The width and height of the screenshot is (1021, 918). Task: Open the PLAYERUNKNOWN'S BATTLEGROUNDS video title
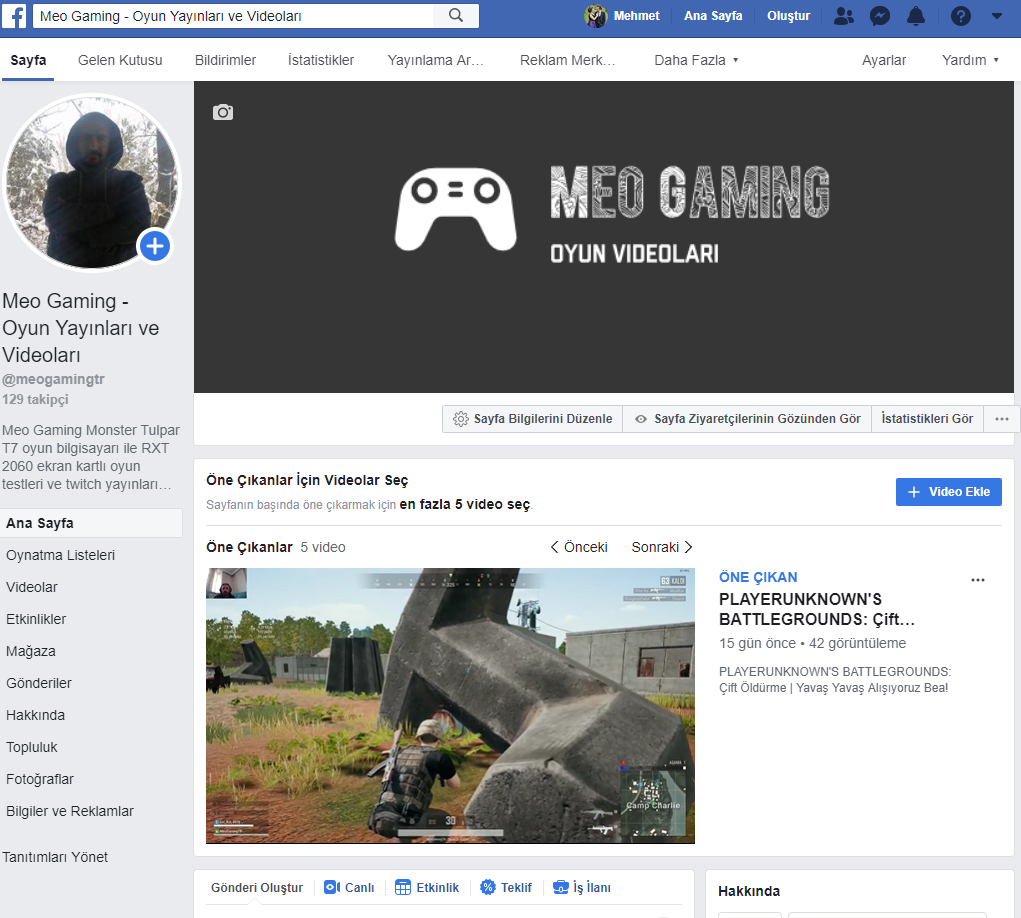pos(816,609)
